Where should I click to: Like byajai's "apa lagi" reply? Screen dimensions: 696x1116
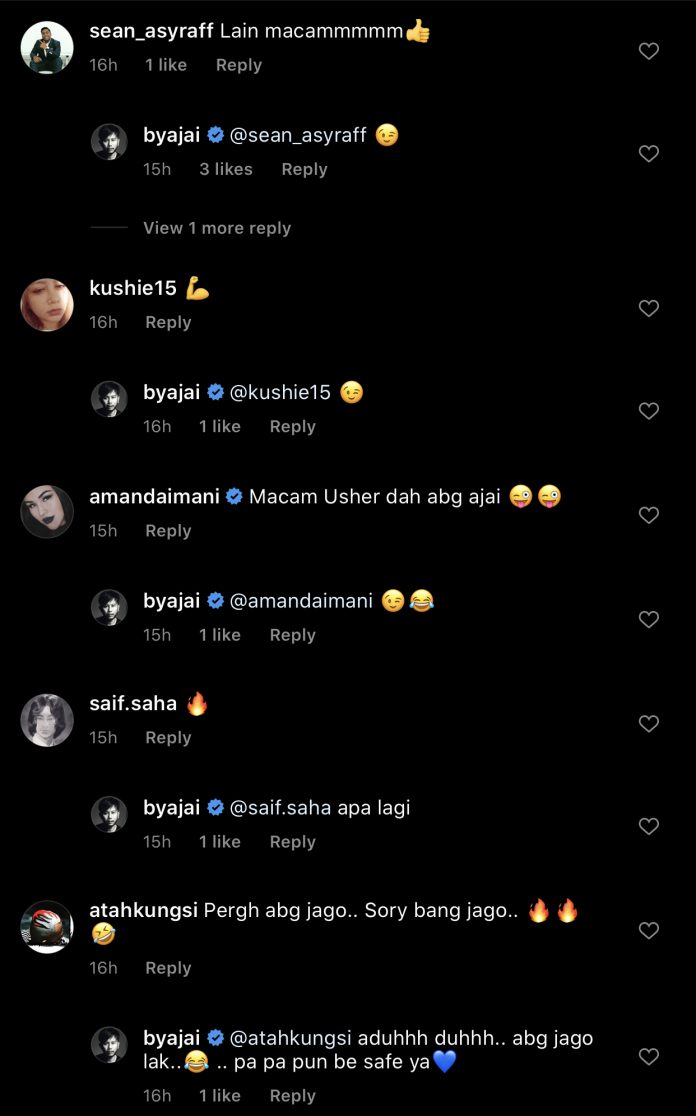(x=649, y=826)
